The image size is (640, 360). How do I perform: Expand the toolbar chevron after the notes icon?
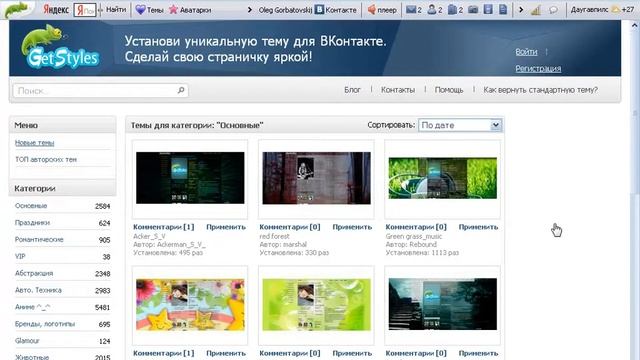pos(521,9)
